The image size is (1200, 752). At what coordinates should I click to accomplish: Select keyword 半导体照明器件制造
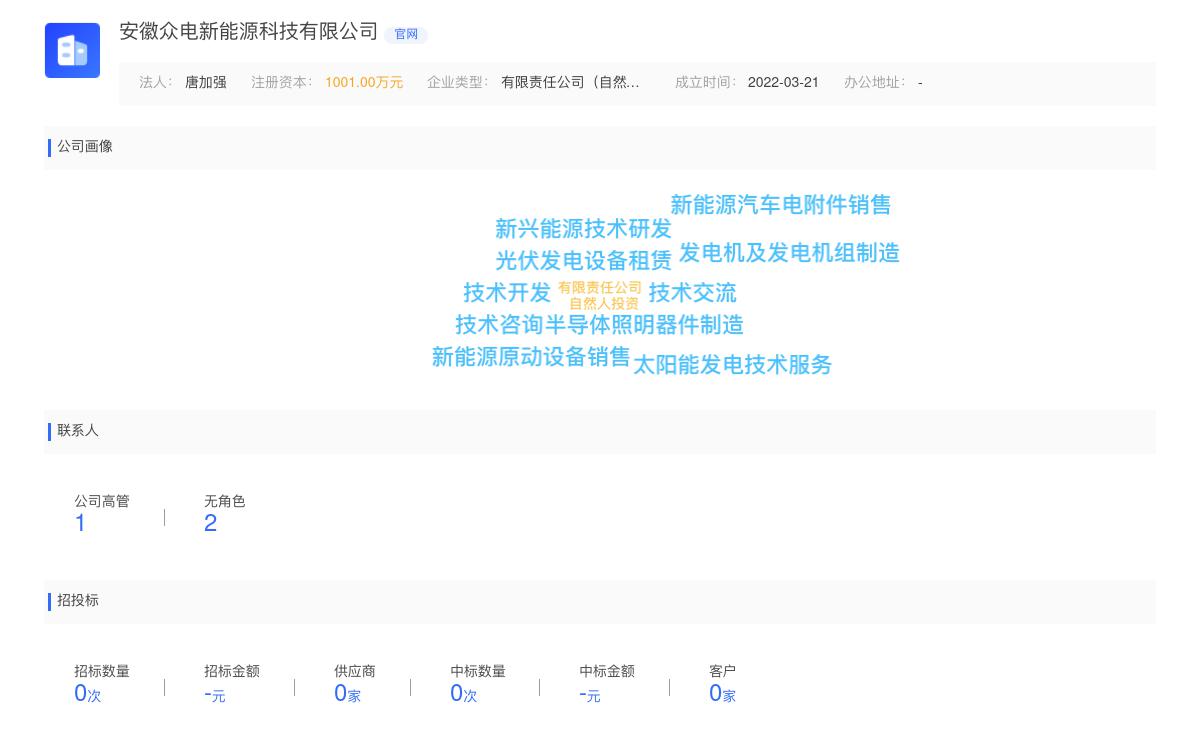(x=644, y=325)
